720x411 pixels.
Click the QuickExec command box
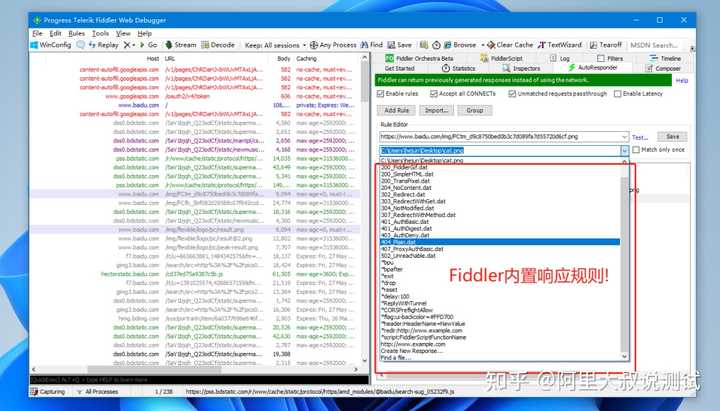click(199, 380)
